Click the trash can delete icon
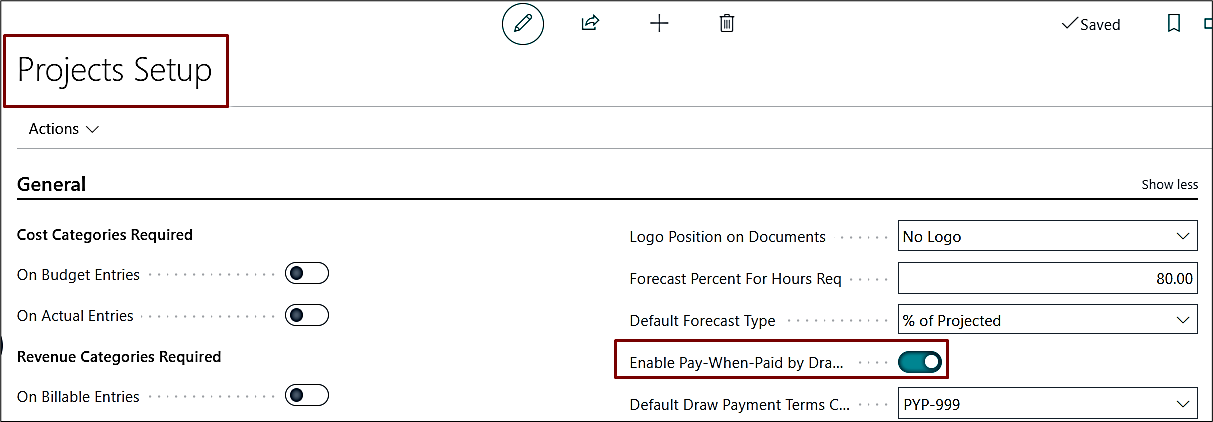 coord(727,23)
